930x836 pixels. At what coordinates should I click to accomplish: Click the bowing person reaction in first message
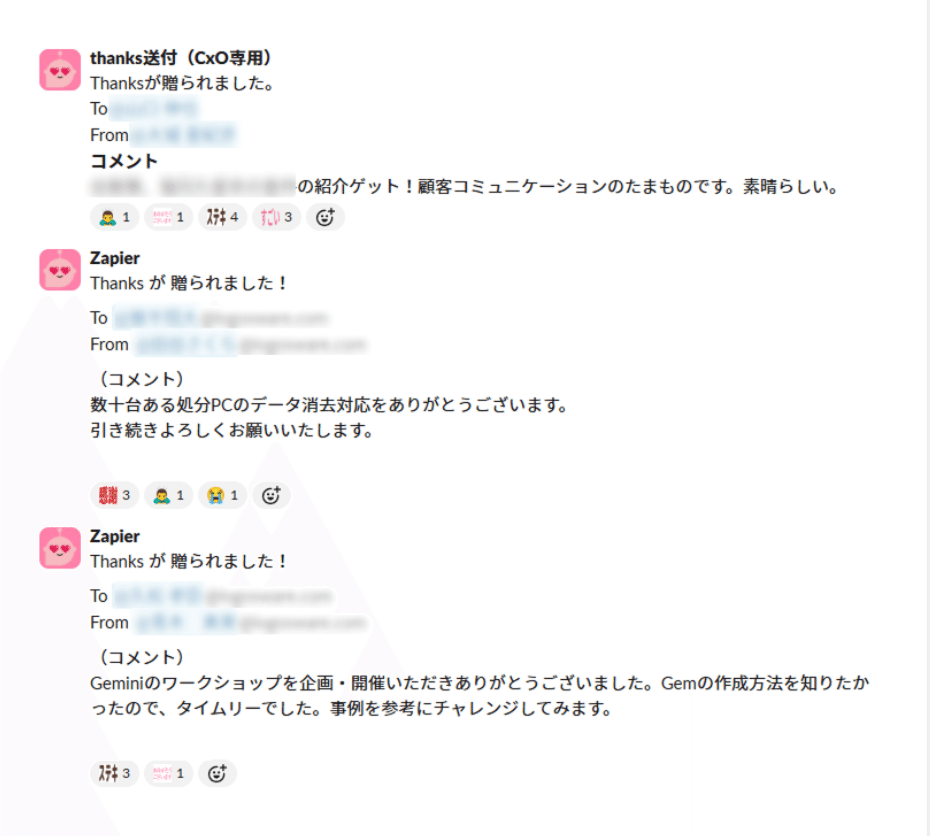pos(114,218)
